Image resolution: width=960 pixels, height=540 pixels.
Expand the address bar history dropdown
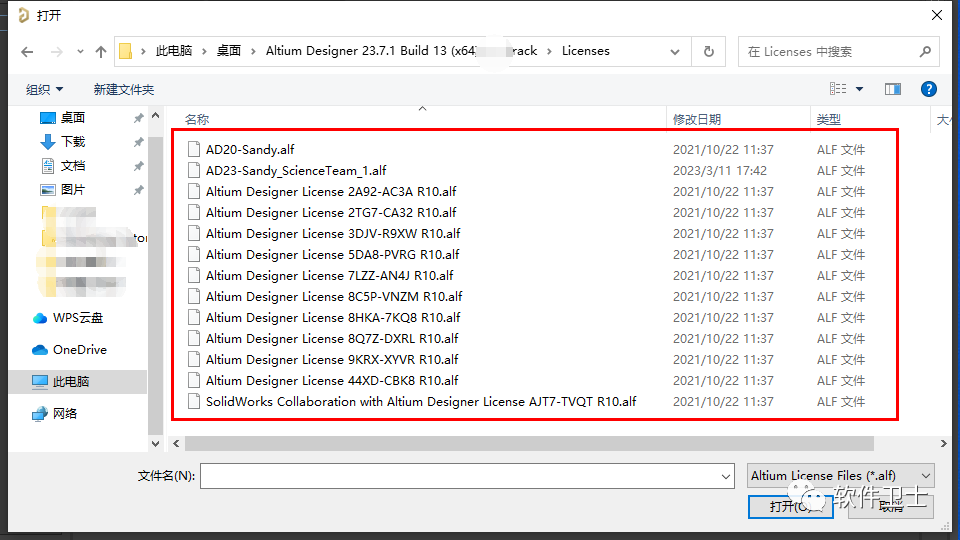675,51
